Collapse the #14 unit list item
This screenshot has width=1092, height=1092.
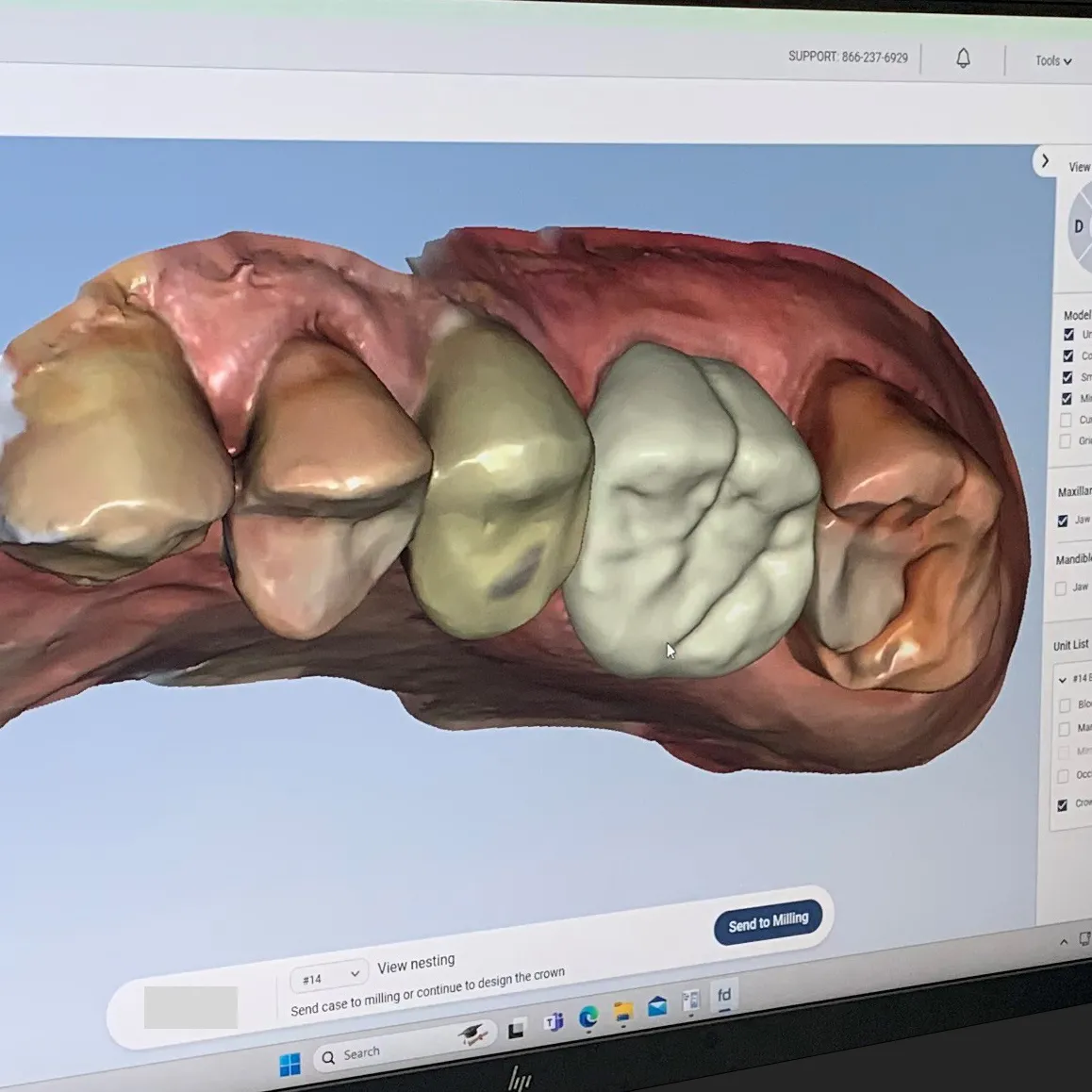point(1063,679)
